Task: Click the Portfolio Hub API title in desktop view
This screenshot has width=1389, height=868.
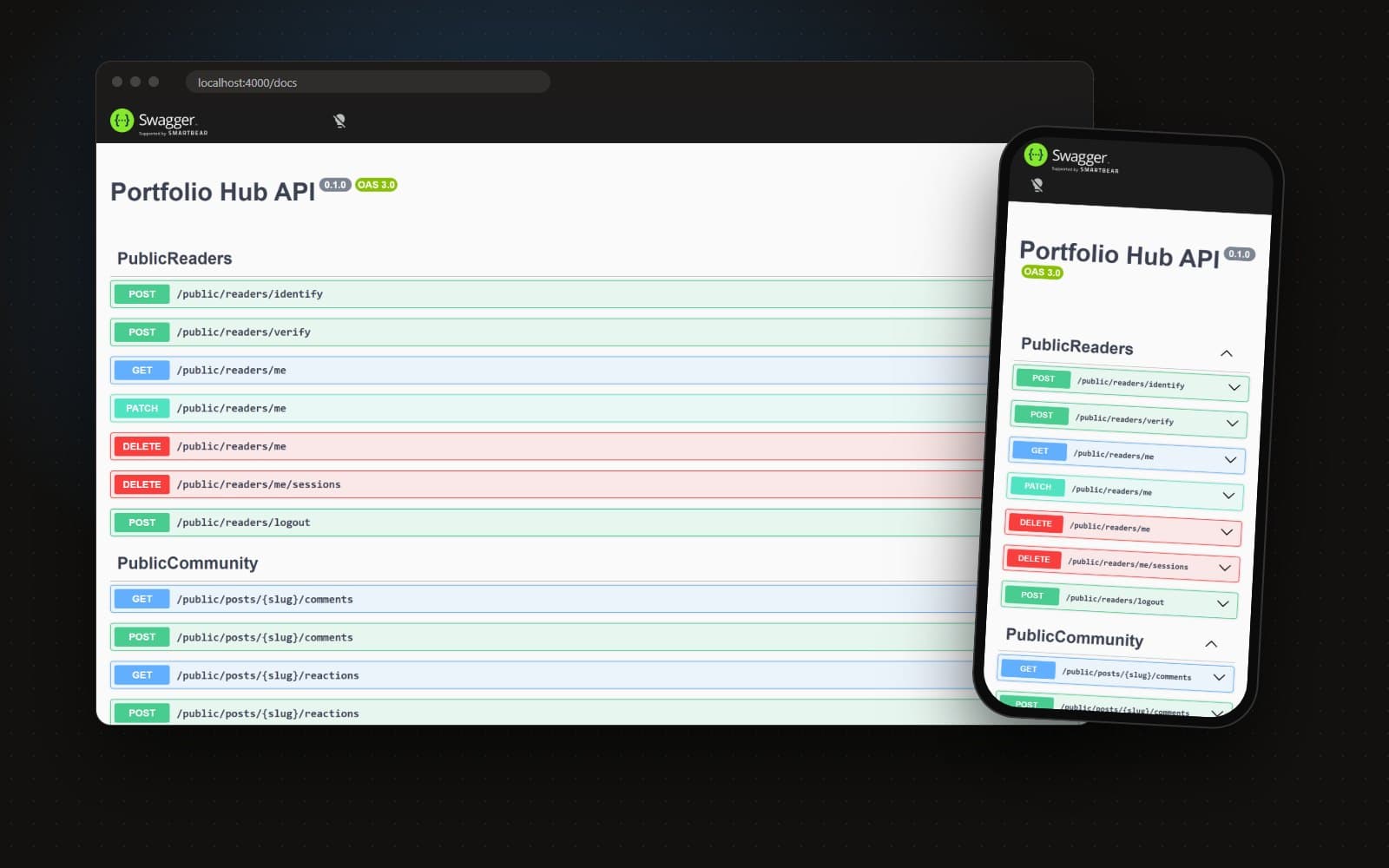Action: (213, 192)
